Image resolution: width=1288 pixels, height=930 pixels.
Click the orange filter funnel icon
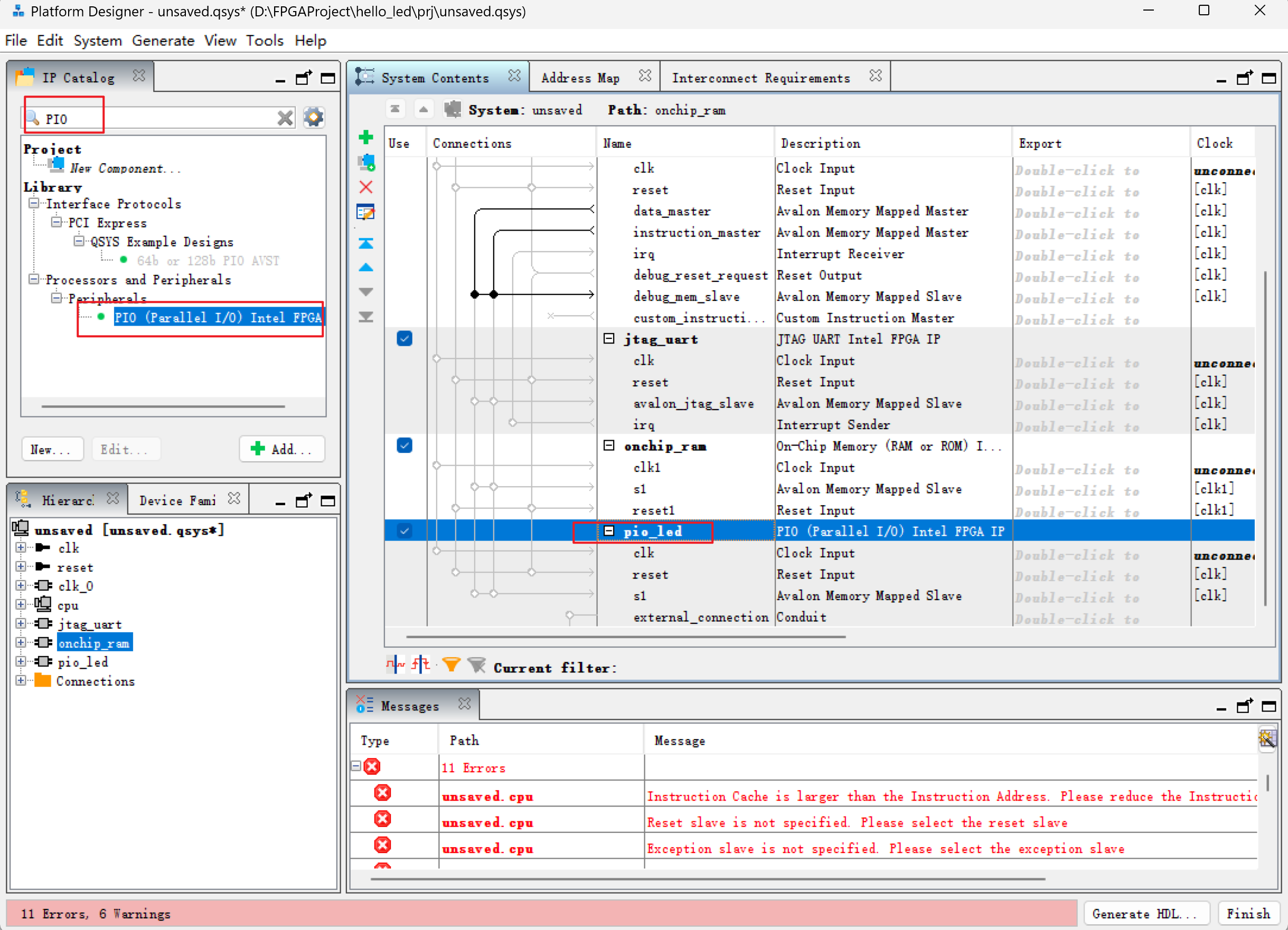[451, 665]
